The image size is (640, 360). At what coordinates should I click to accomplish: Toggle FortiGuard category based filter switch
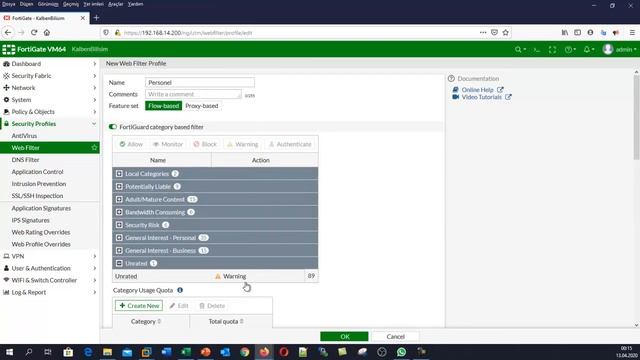tap(113, 127)
